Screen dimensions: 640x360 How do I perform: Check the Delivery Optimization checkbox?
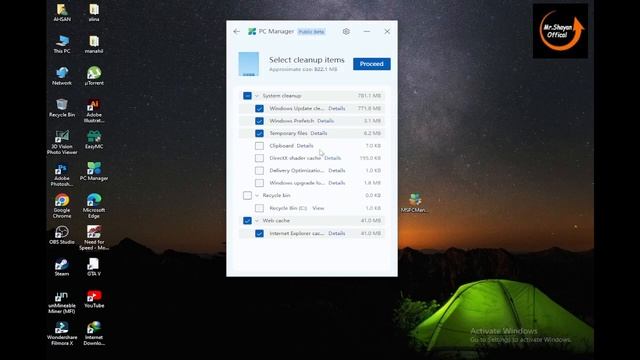tap(259, 171)
